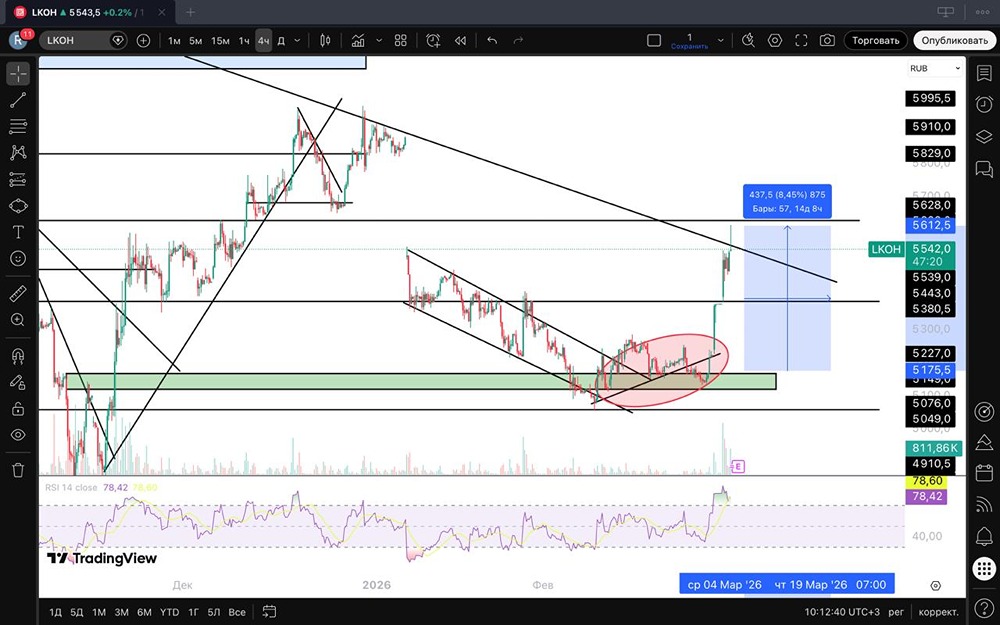This screenshot has width=1000, height=625.
Task: Take a chart snapshot with camera icon
Action: (827, 40)
